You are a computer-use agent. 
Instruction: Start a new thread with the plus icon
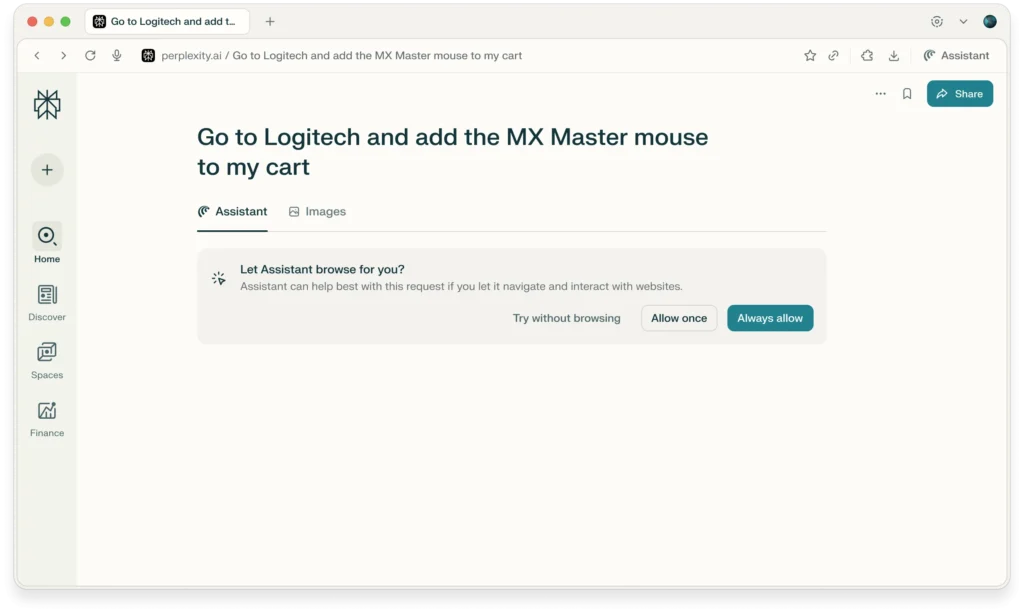click(x=46, y=170)
